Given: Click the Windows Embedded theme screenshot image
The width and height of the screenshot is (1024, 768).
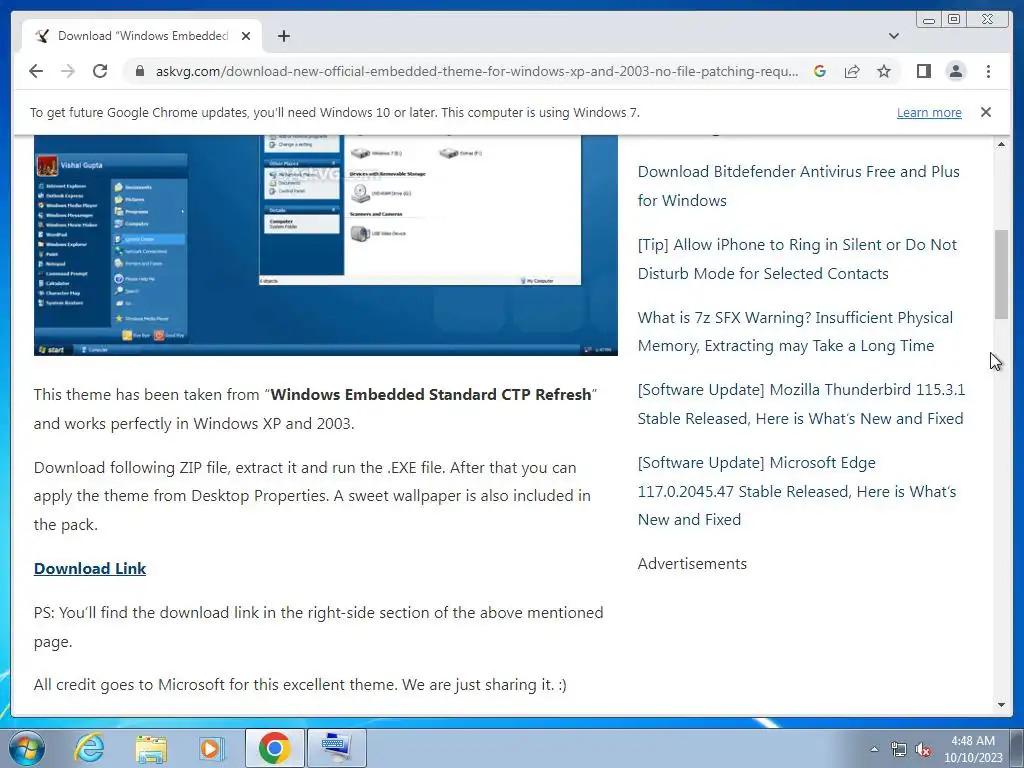Looking at the screenshot, I should (325, 245).
